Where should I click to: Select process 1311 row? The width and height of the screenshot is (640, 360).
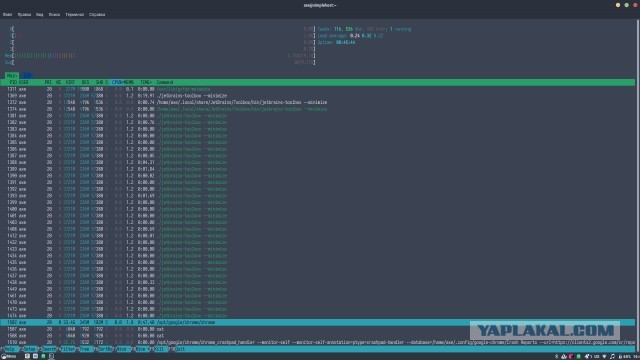318,89
